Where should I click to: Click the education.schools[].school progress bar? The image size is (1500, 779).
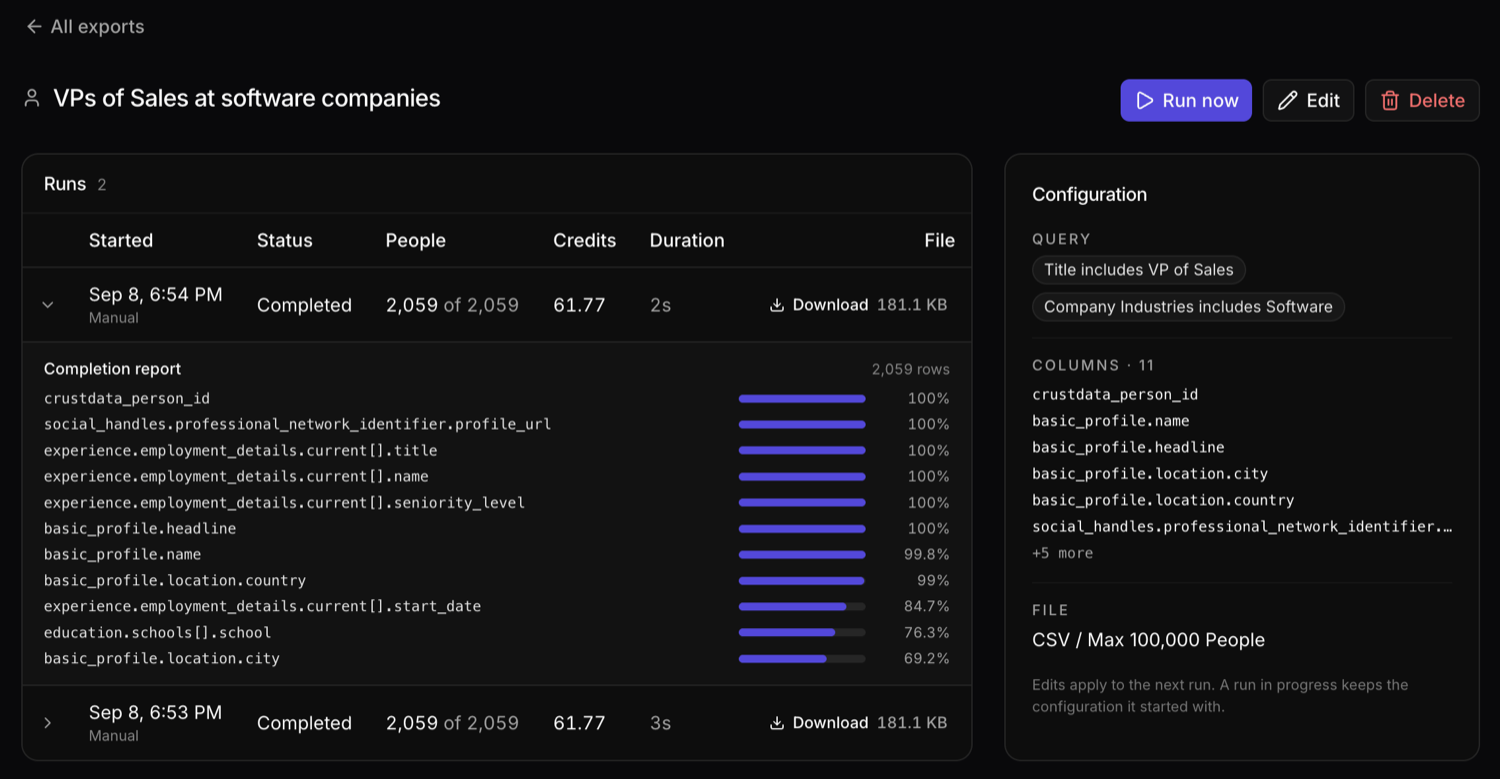tap(802, 632)
